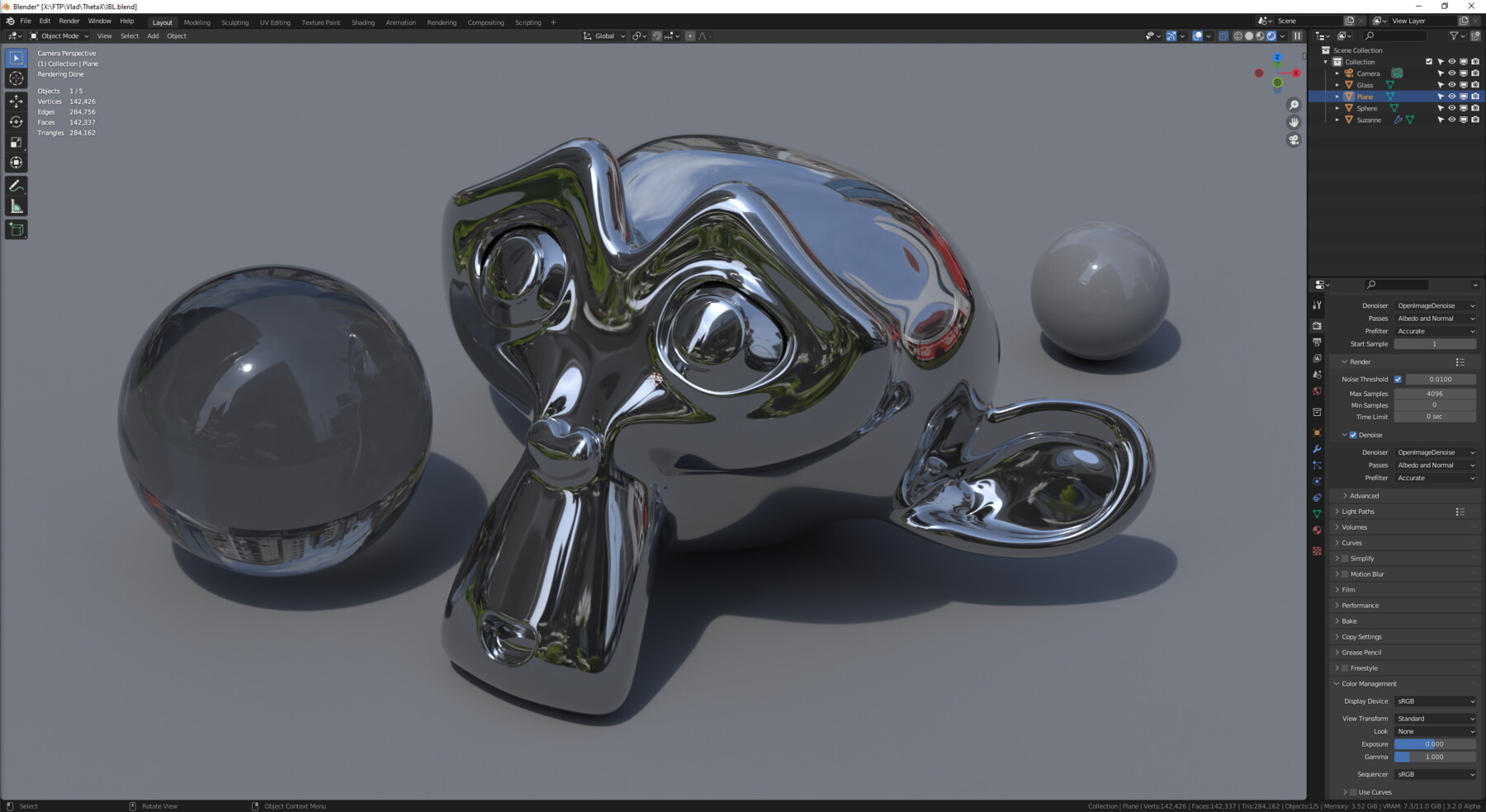Click the add workspace plus button
1486x812 pixels.
pos(553,22)
